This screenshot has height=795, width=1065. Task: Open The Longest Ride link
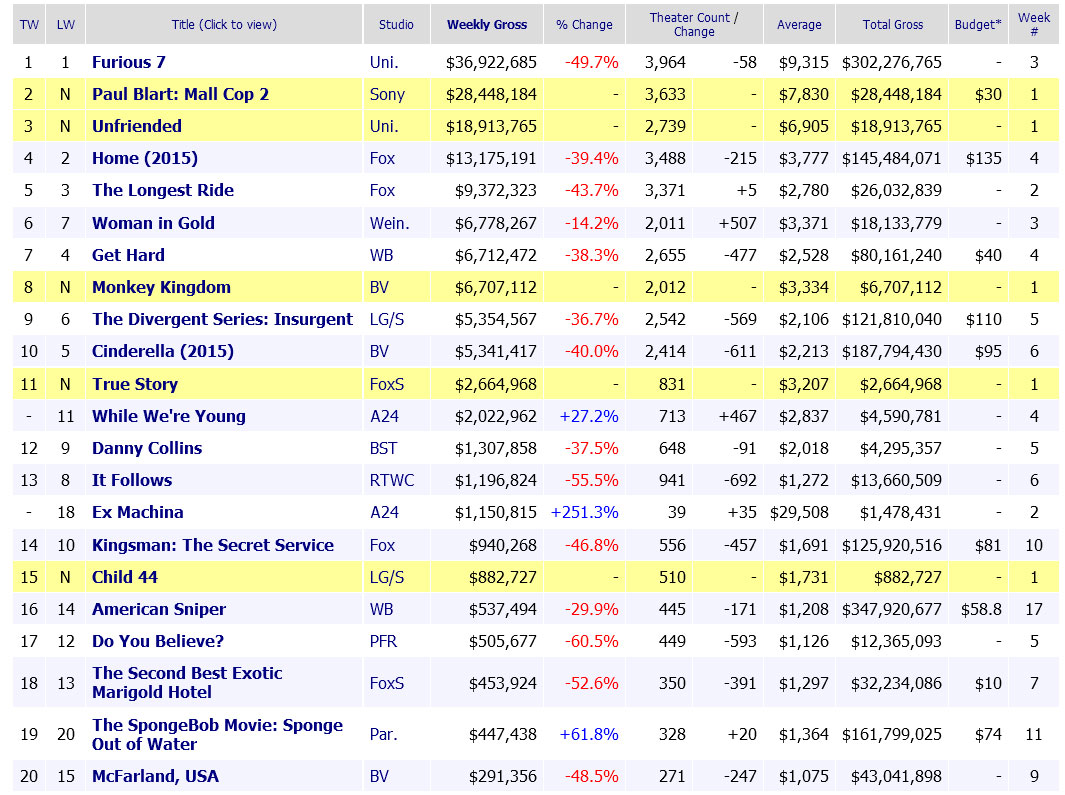click(x=163, y=190)
